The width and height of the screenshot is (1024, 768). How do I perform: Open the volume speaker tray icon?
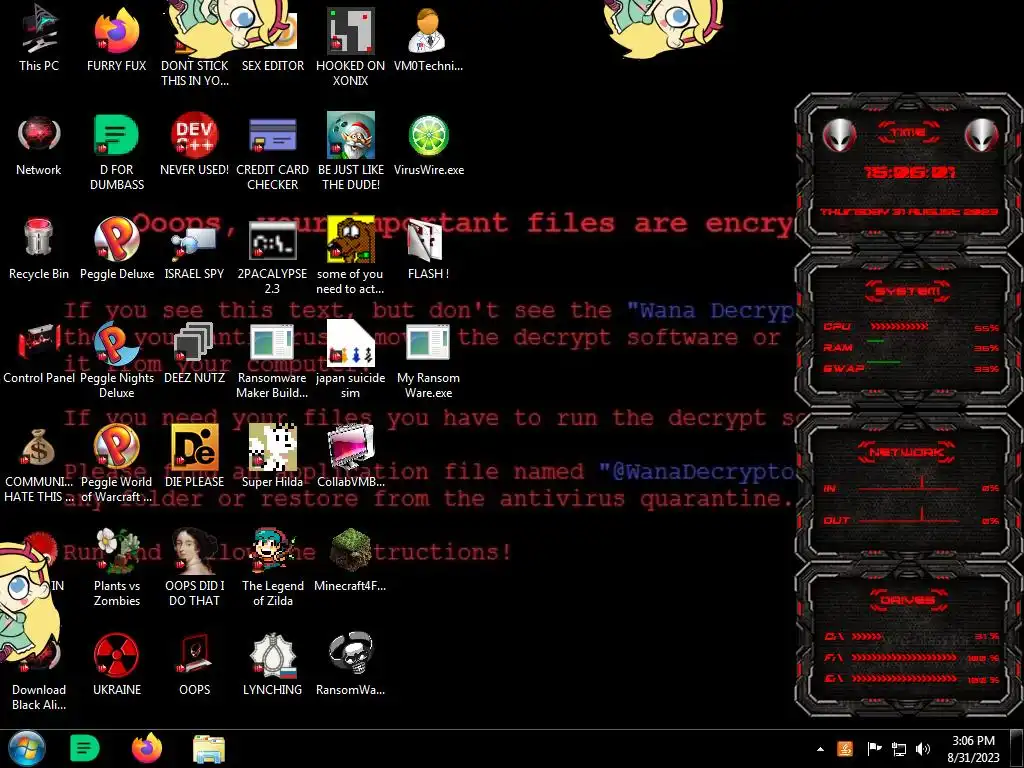coord(922,749)
